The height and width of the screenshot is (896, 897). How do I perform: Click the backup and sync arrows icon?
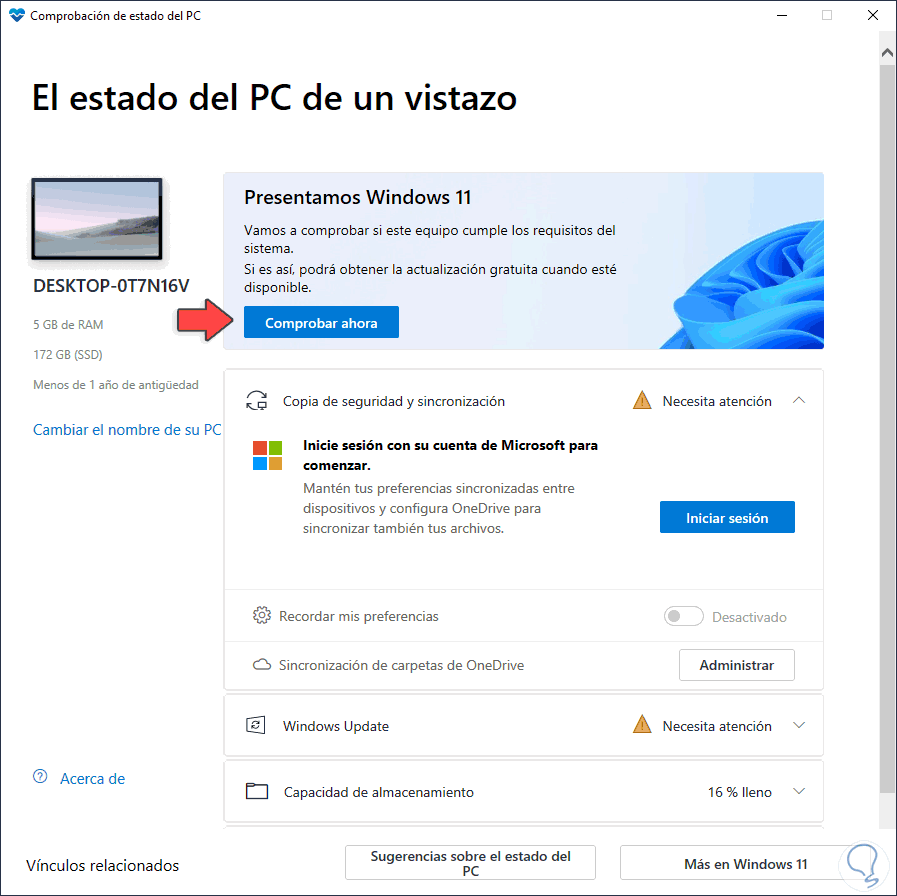click(x=256, y=401)
